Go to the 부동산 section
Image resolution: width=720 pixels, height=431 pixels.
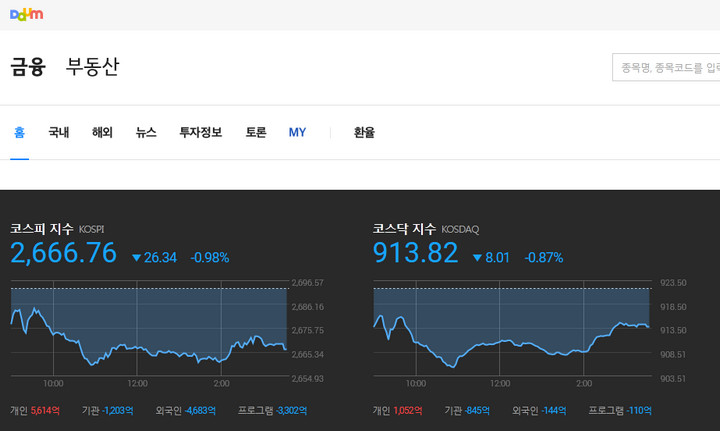(x=92, y=67)
